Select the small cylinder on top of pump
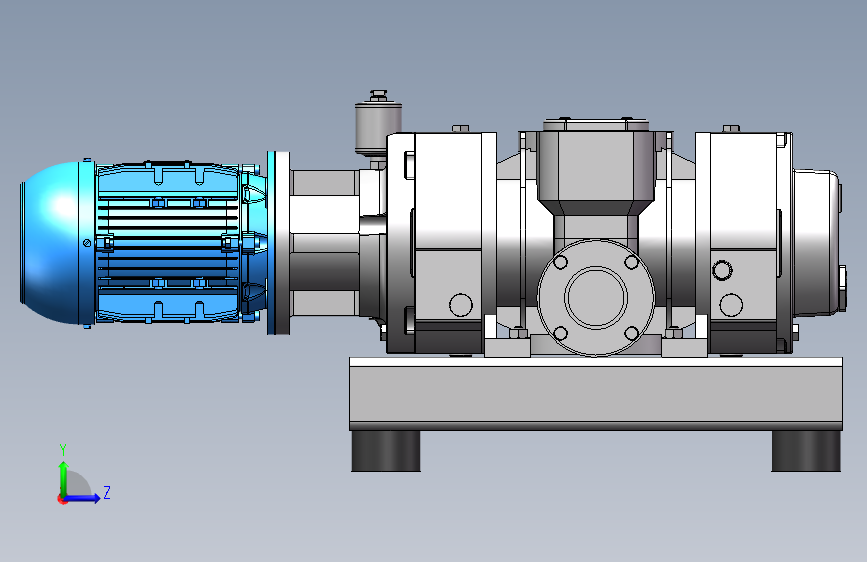This screenshot has width=867, height=562. pyautogui.click(x=378, y=126)
